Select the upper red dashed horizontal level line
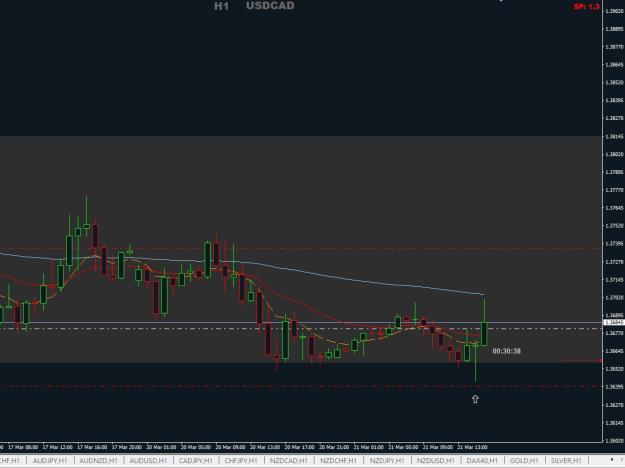Screen dimensions: 625x468 coord(301,249)
